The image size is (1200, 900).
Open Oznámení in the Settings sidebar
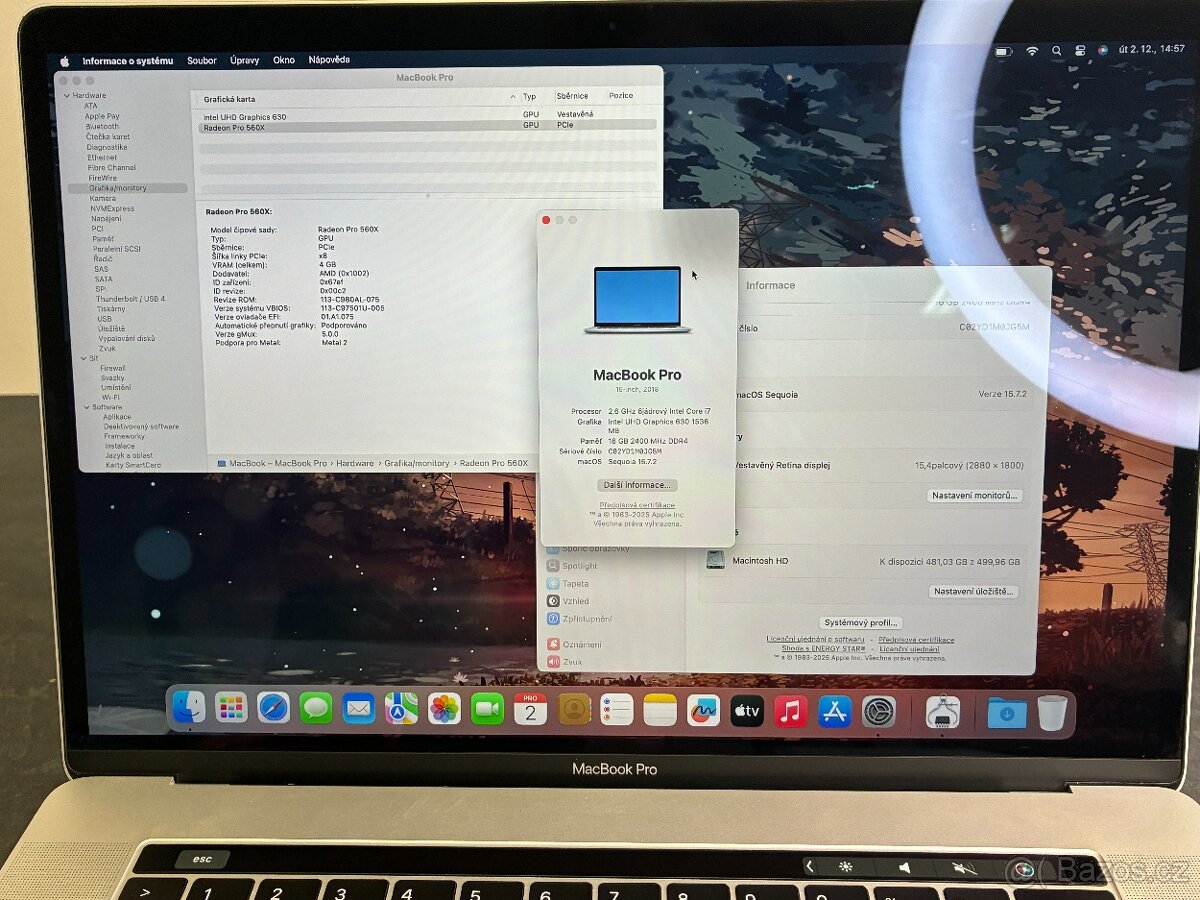coord(574,645)
